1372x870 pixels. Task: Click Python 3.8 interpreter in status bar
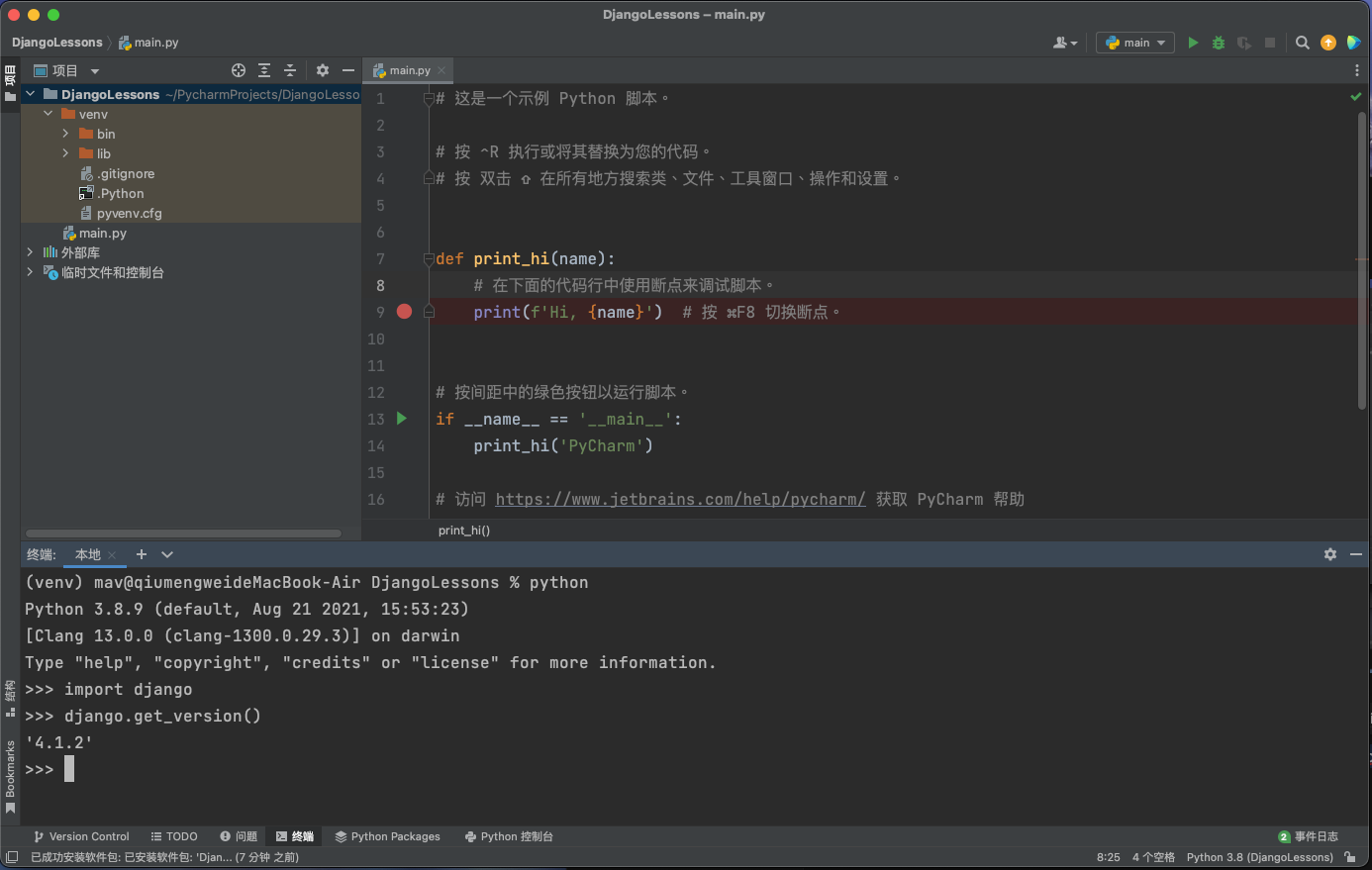pyautogui.click(x=1259, y=857)
